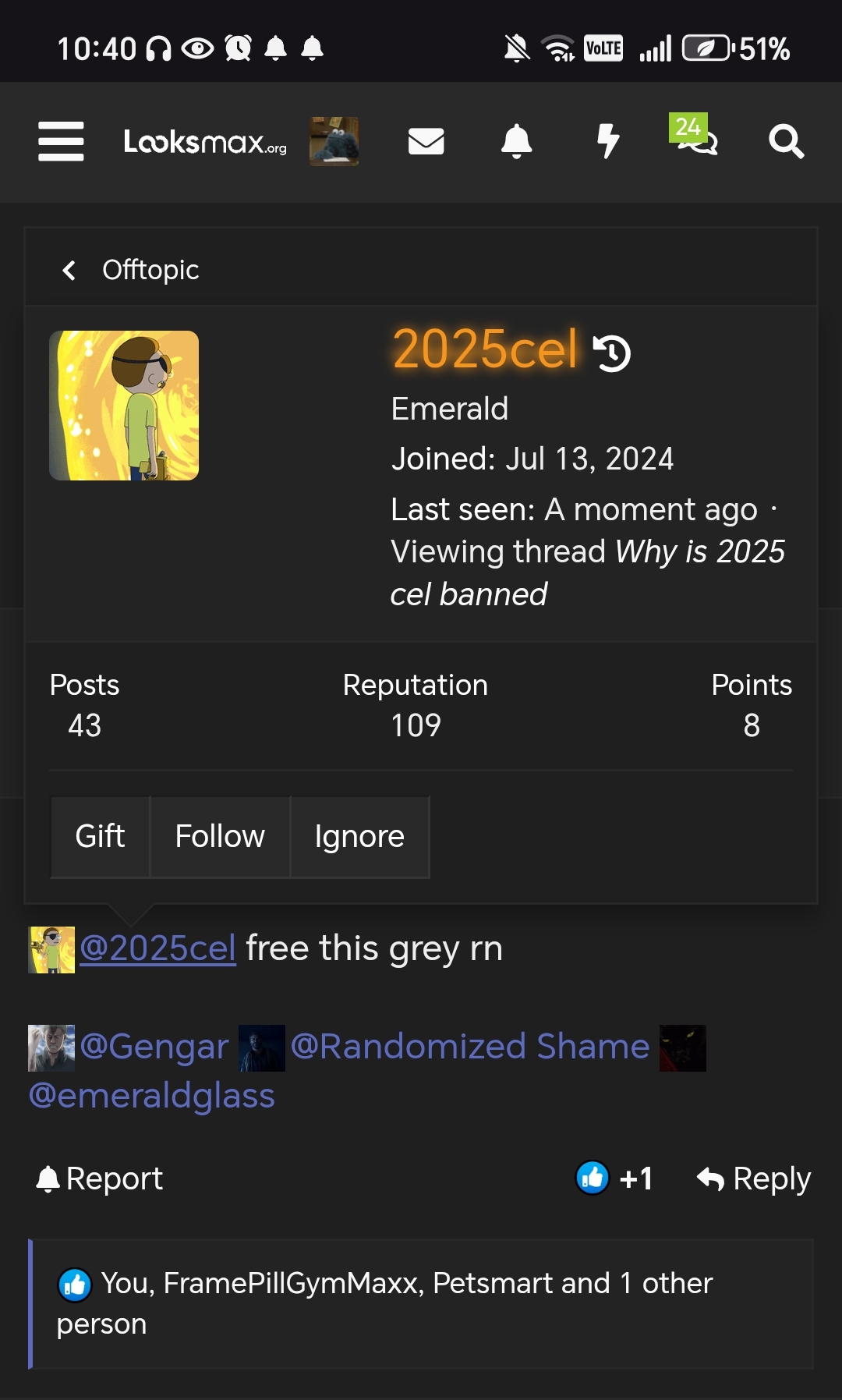Open the @Gengar mention link

coord(154,1047)
